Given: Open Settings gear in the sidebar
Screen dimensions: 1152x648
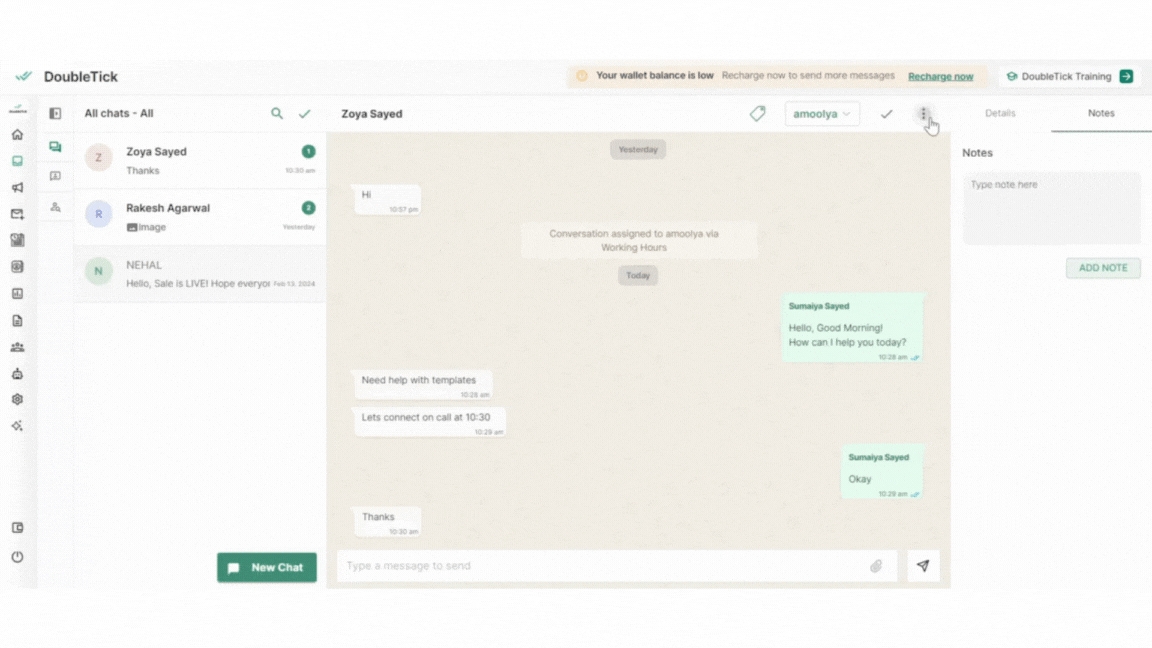Looking at the screenshot, I should (17, 399).
